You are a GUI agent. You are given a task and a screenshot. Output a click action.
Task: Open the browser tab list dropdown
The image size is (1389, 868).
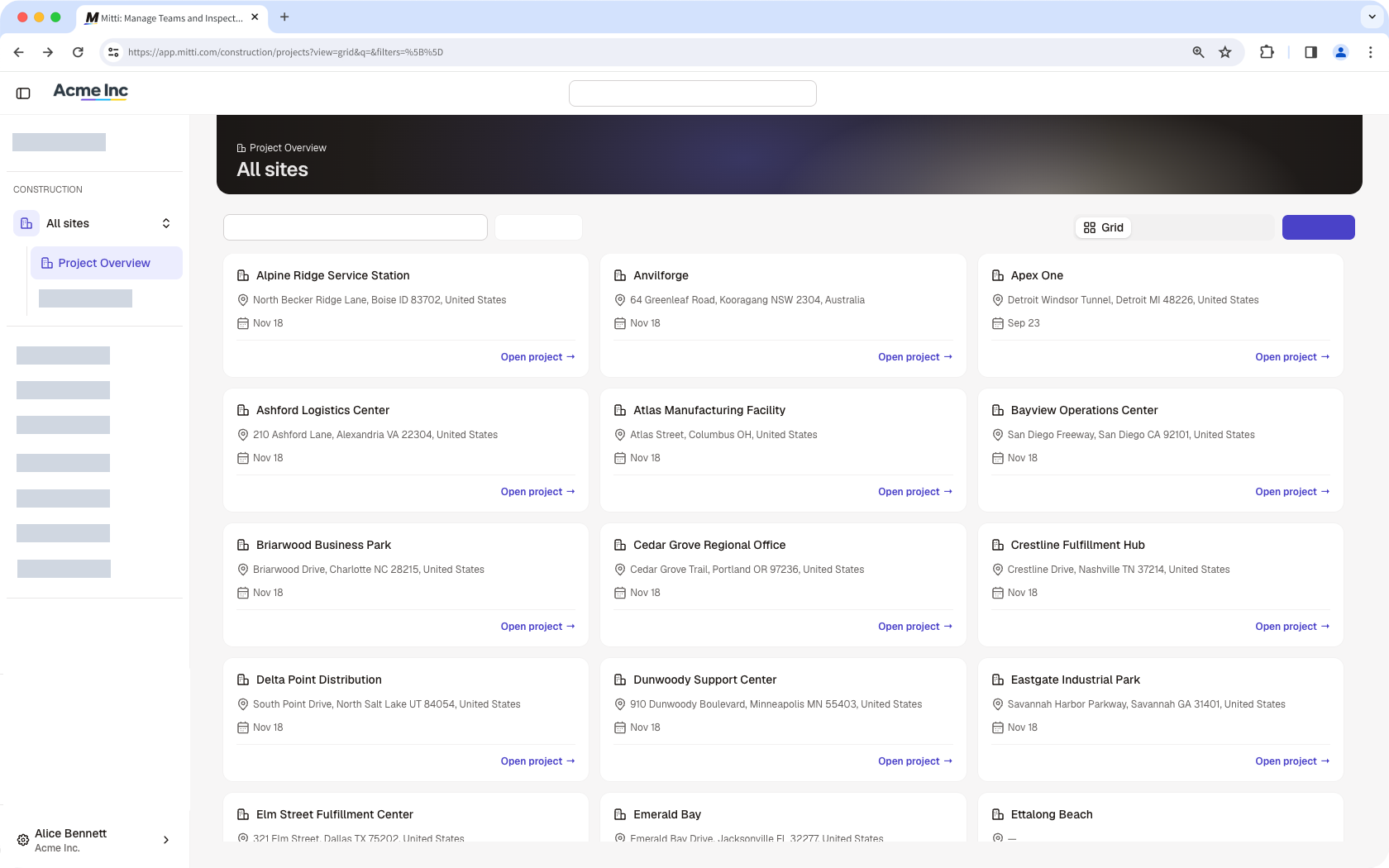tap(1372, 17)
